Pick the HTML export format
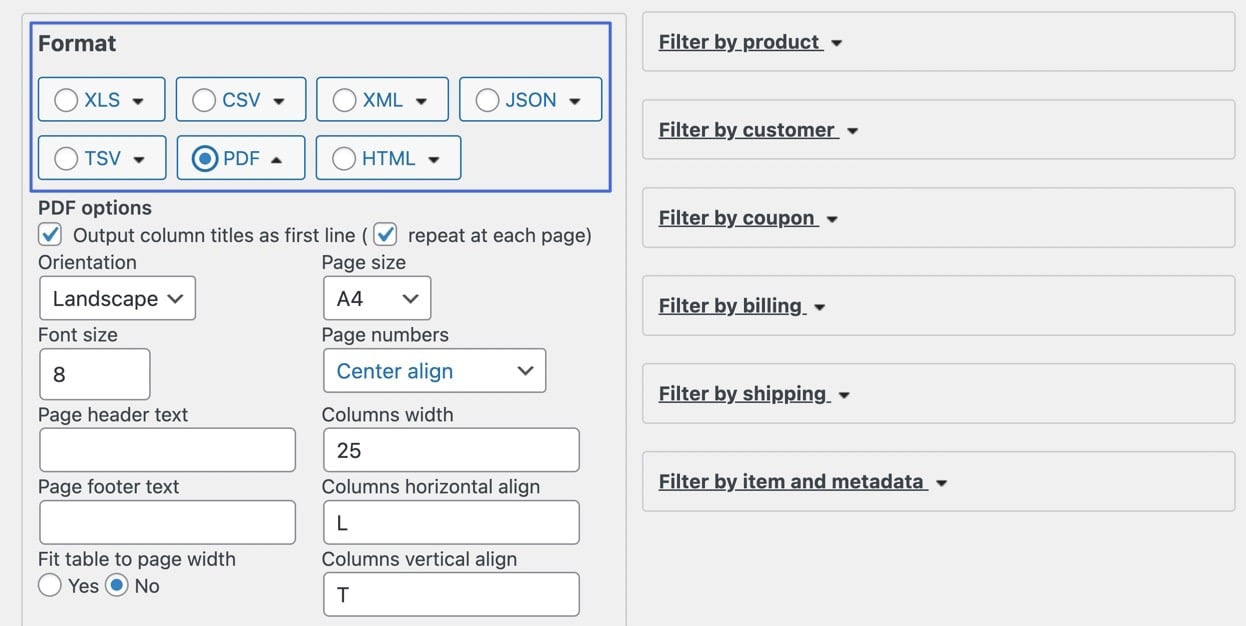The image size is (1246, 626). 344,157
